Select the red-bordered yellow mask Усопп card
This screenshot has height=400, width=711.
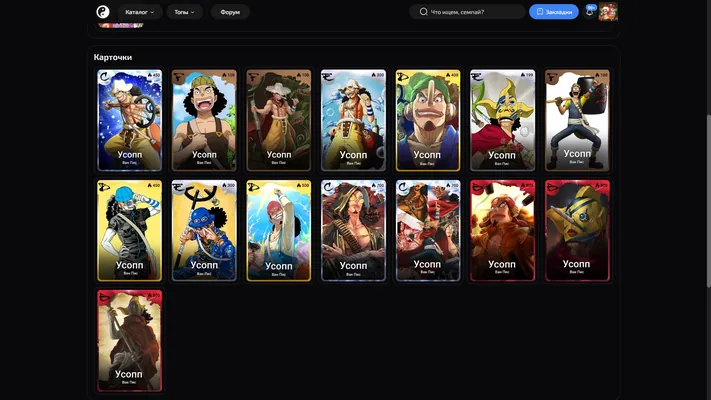pyautogui.click(x=577, y=230)
